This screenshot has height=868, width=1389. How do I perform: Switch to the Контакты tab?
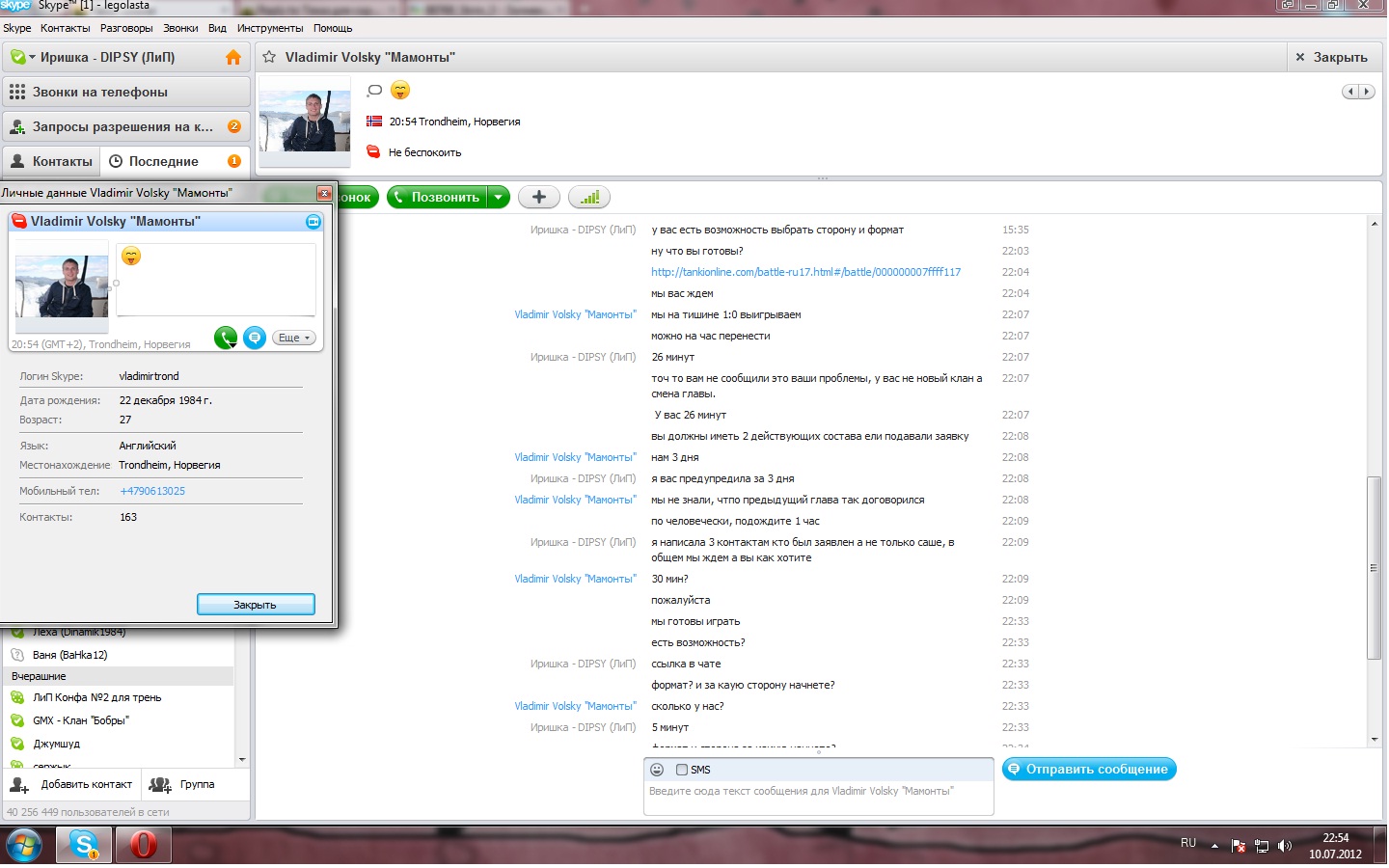(50, 161)
